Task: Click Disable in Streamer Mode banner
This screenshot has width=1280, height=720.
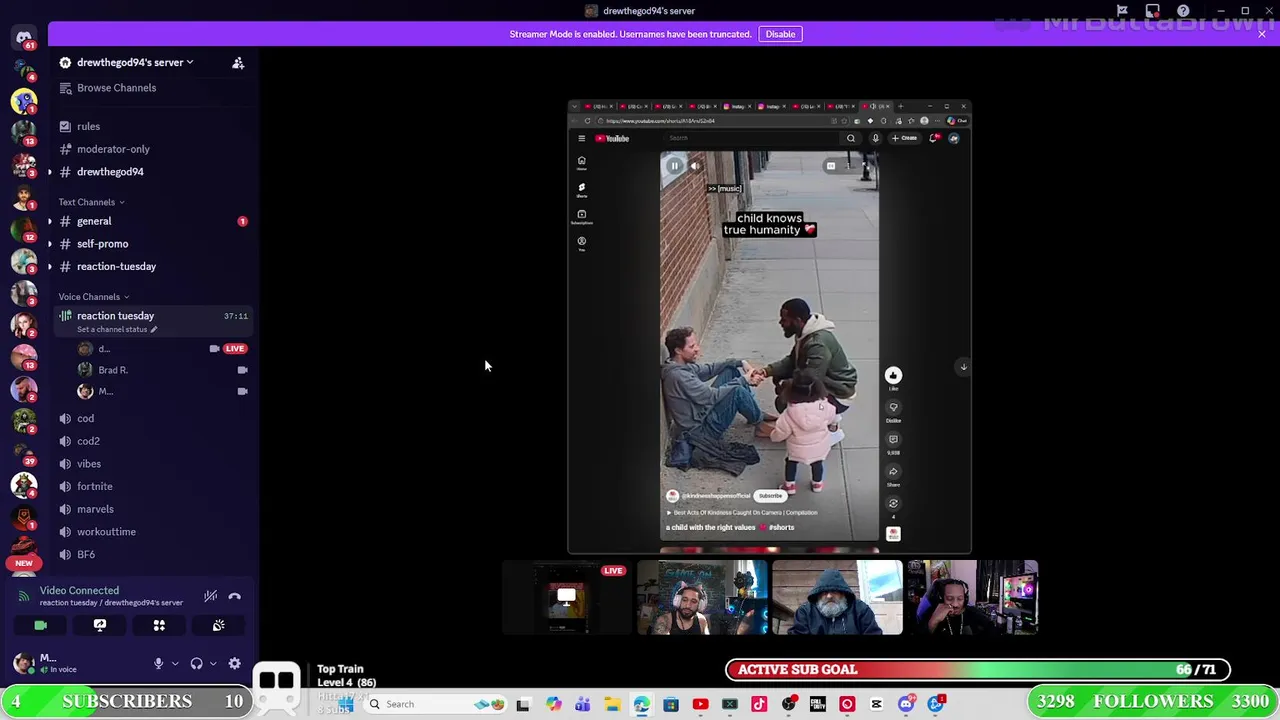Action: [780, 34]
